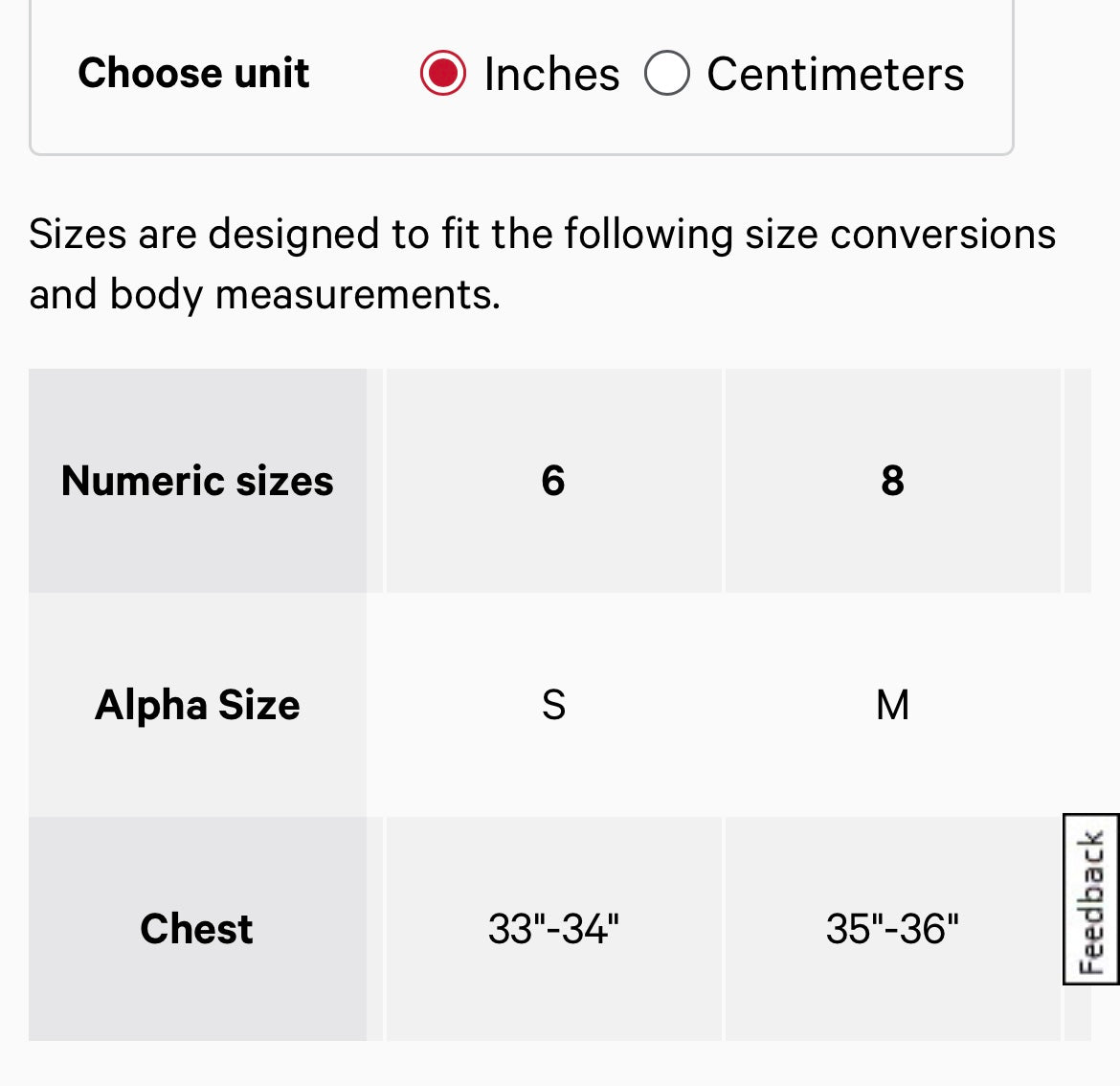Click the chest 35"-36" measurement cell
The width and height of the screenshot is (1120, 1086).
(x=892, y=929)
